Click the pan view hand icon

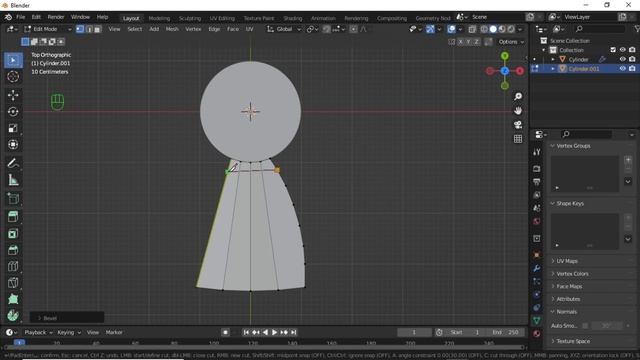coord(518,111)
